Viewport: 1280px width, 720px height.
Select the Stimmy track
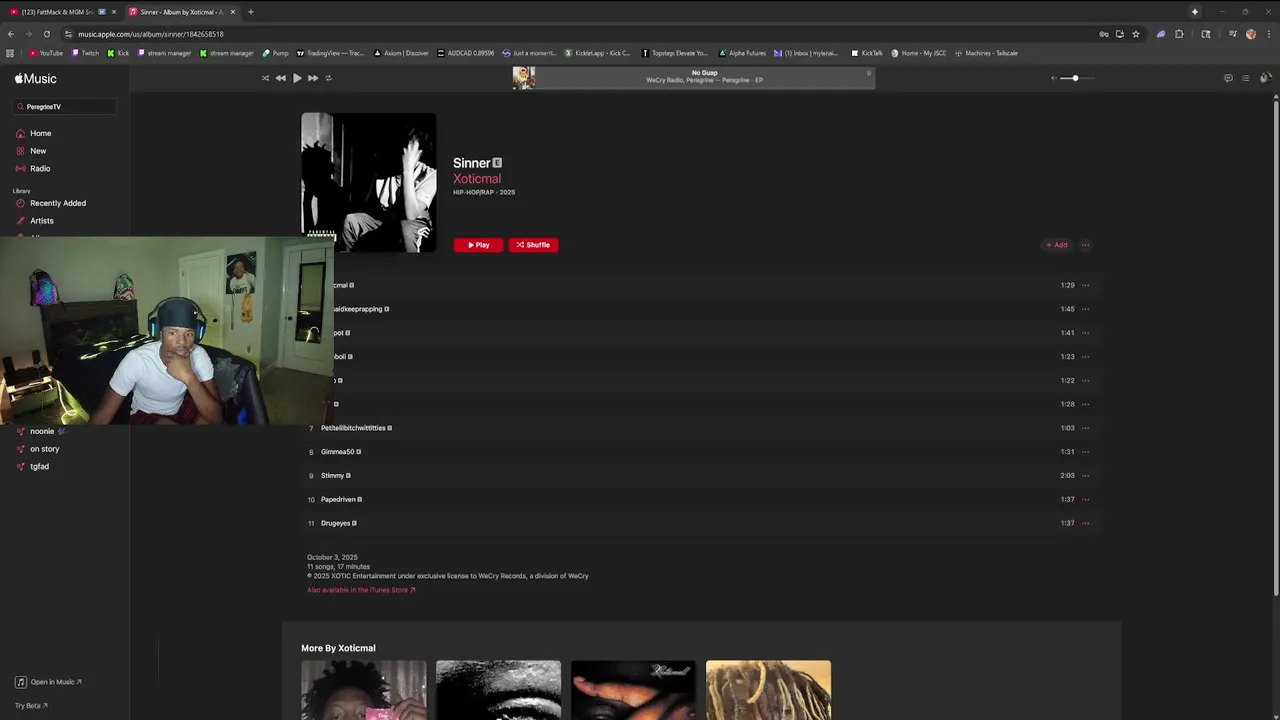point(700,476)
